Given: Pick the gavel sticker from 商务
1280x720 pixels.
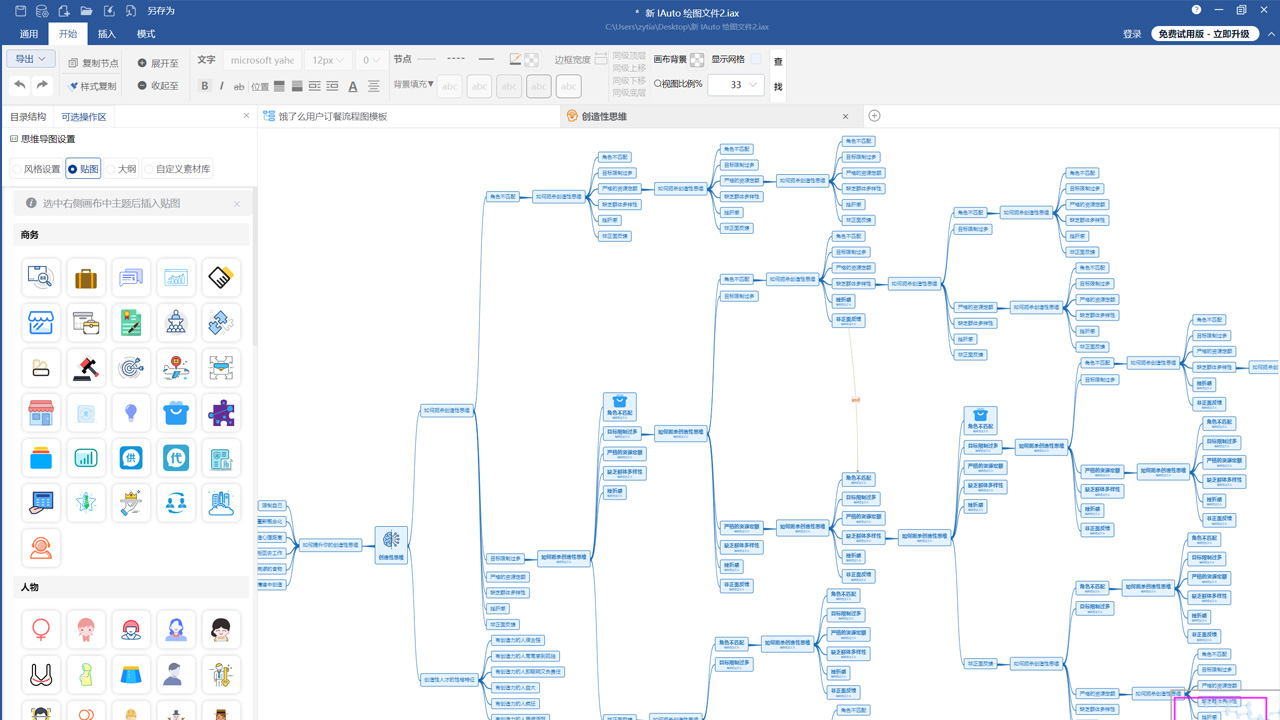Looking at the screenshot, I should click(x=86, y=368).
